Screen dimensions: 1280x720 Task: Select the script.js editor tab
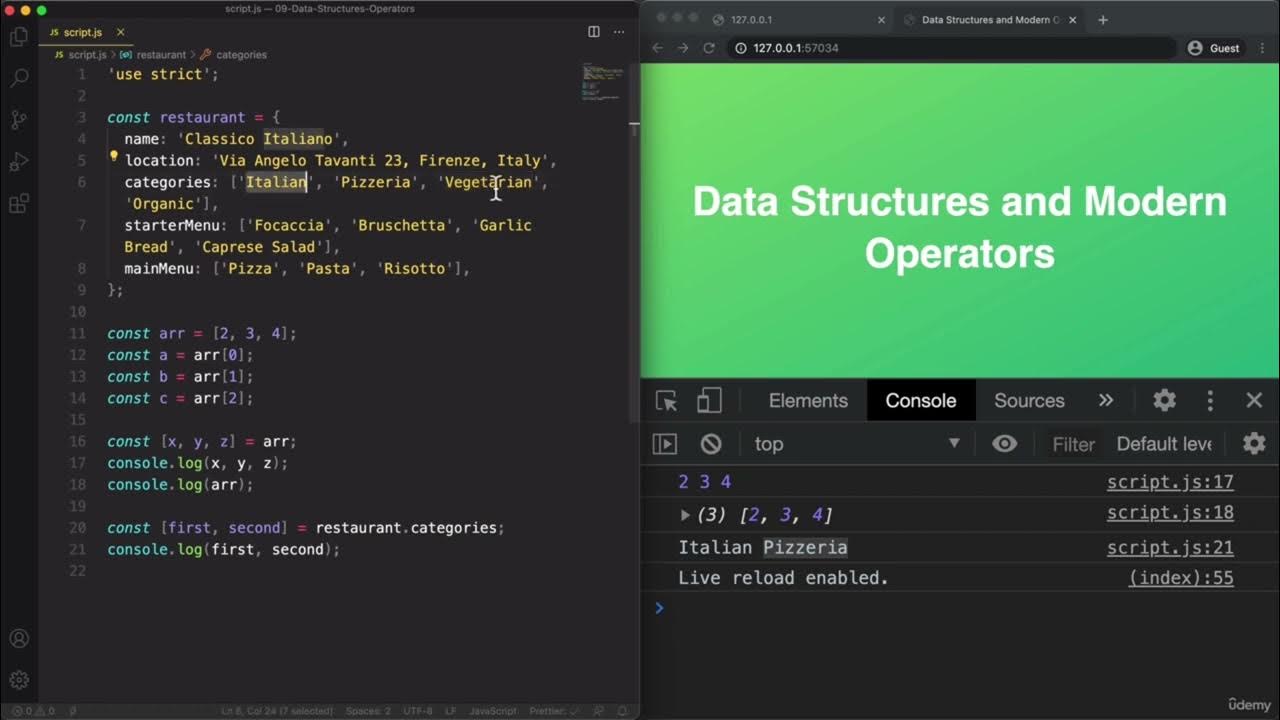click(85, 32)
